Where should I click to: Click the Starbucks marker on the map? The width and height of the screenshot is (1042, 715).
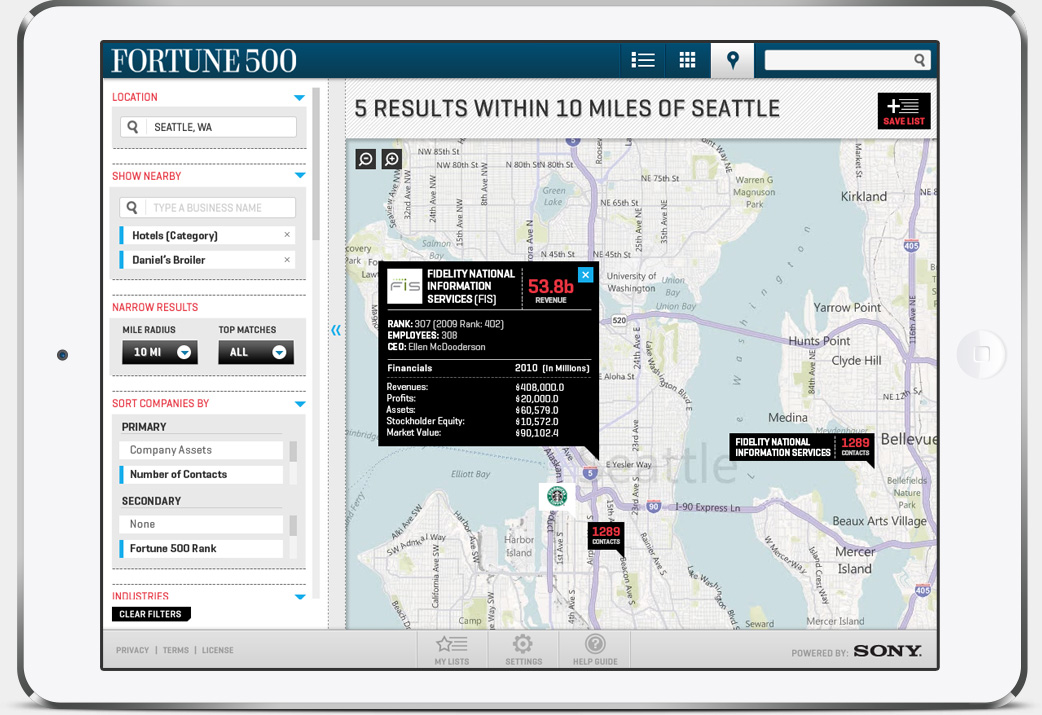556,496
